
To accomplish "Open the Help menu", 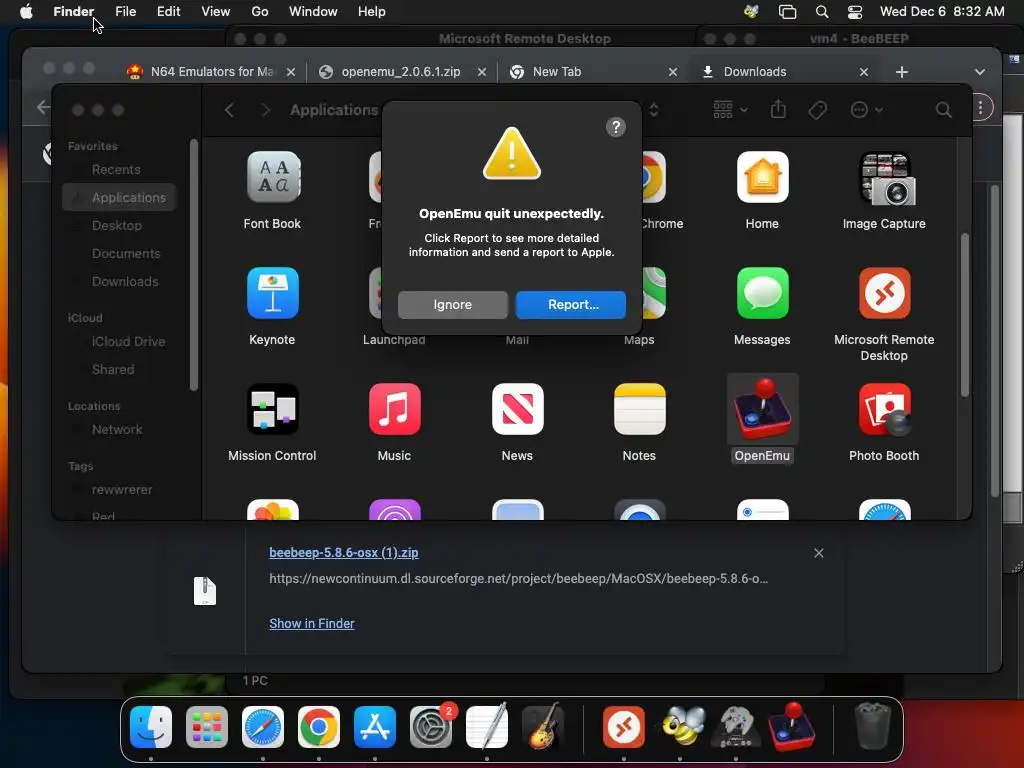I will (372, 12).
